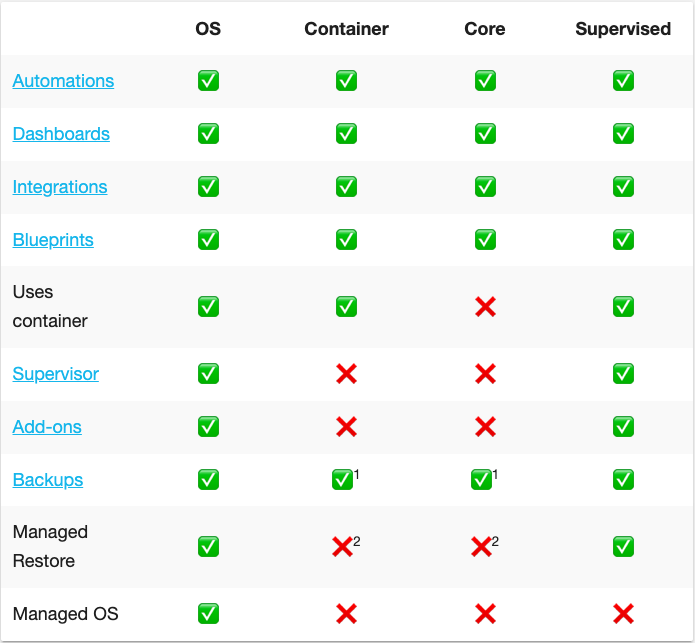Open the Integrations link
The image size is (695, 643).
click(x=60, y=187)
